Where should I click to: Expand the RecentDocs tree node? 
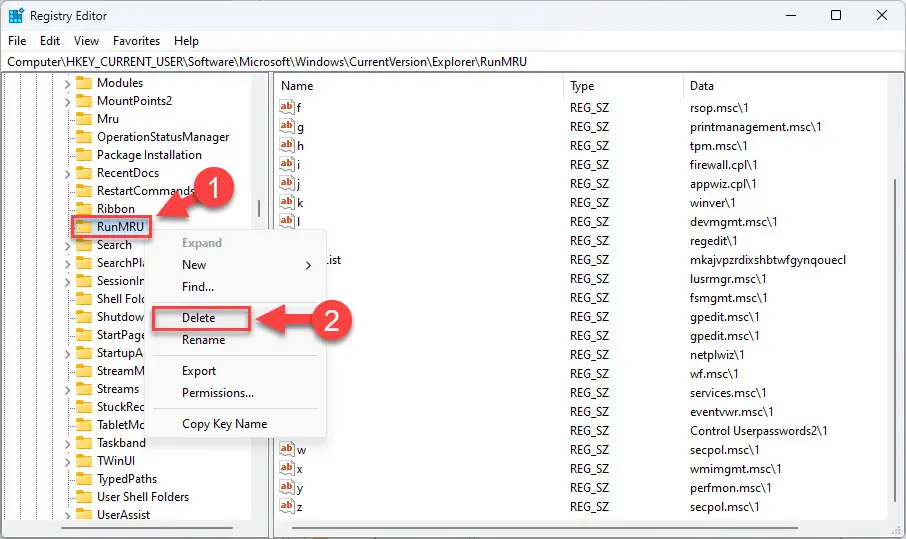tap(67, 174)
